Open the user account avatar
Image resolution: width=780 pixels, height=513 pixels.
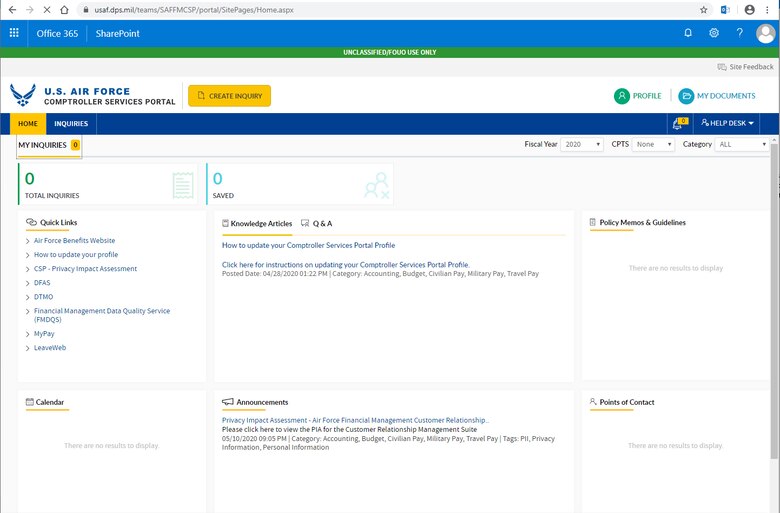click(766, 33)
